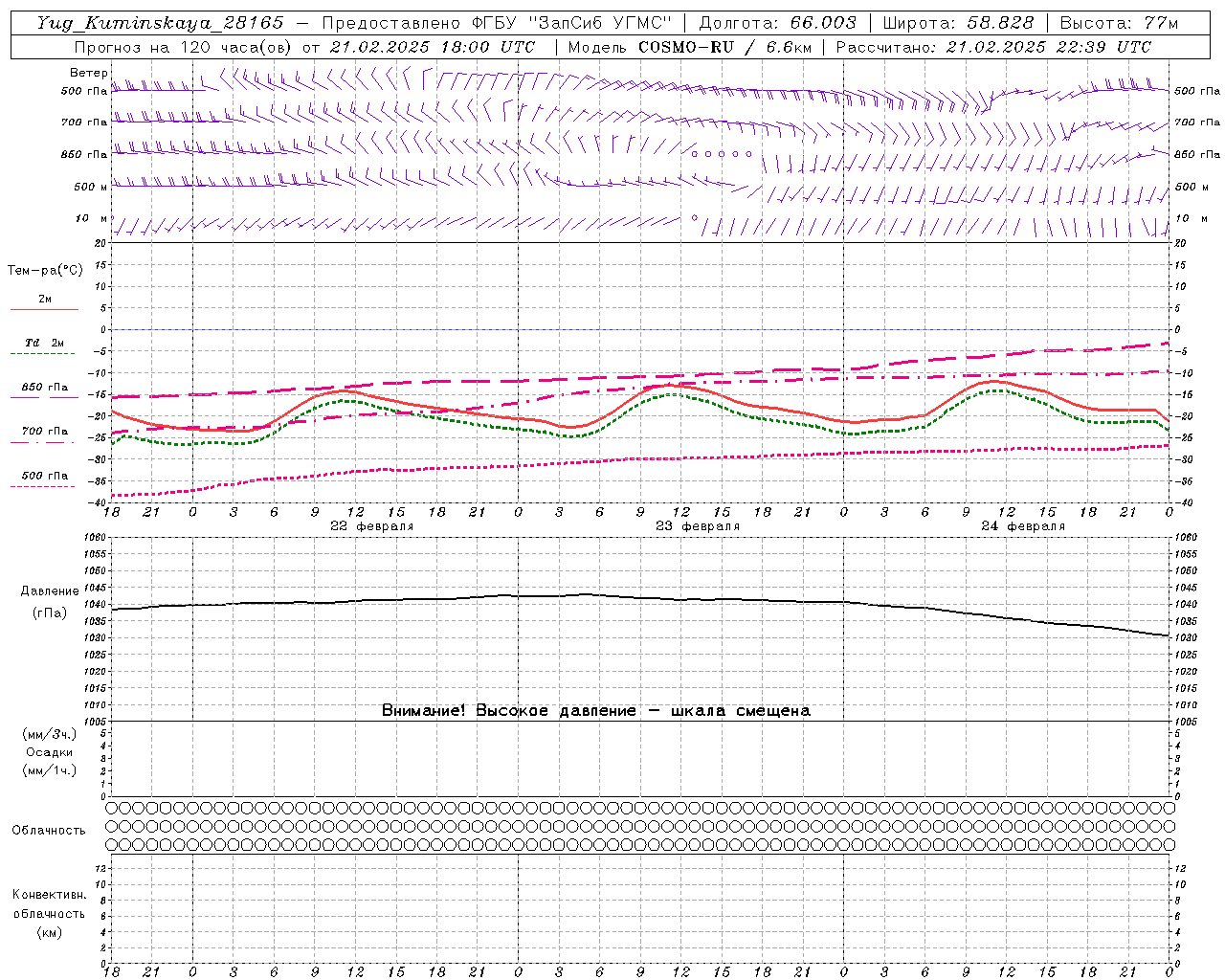The height and width of the screenshot is (980, 1225).
Task: Click the 'Осадки' precipitation label
Action: pos(50,752)
